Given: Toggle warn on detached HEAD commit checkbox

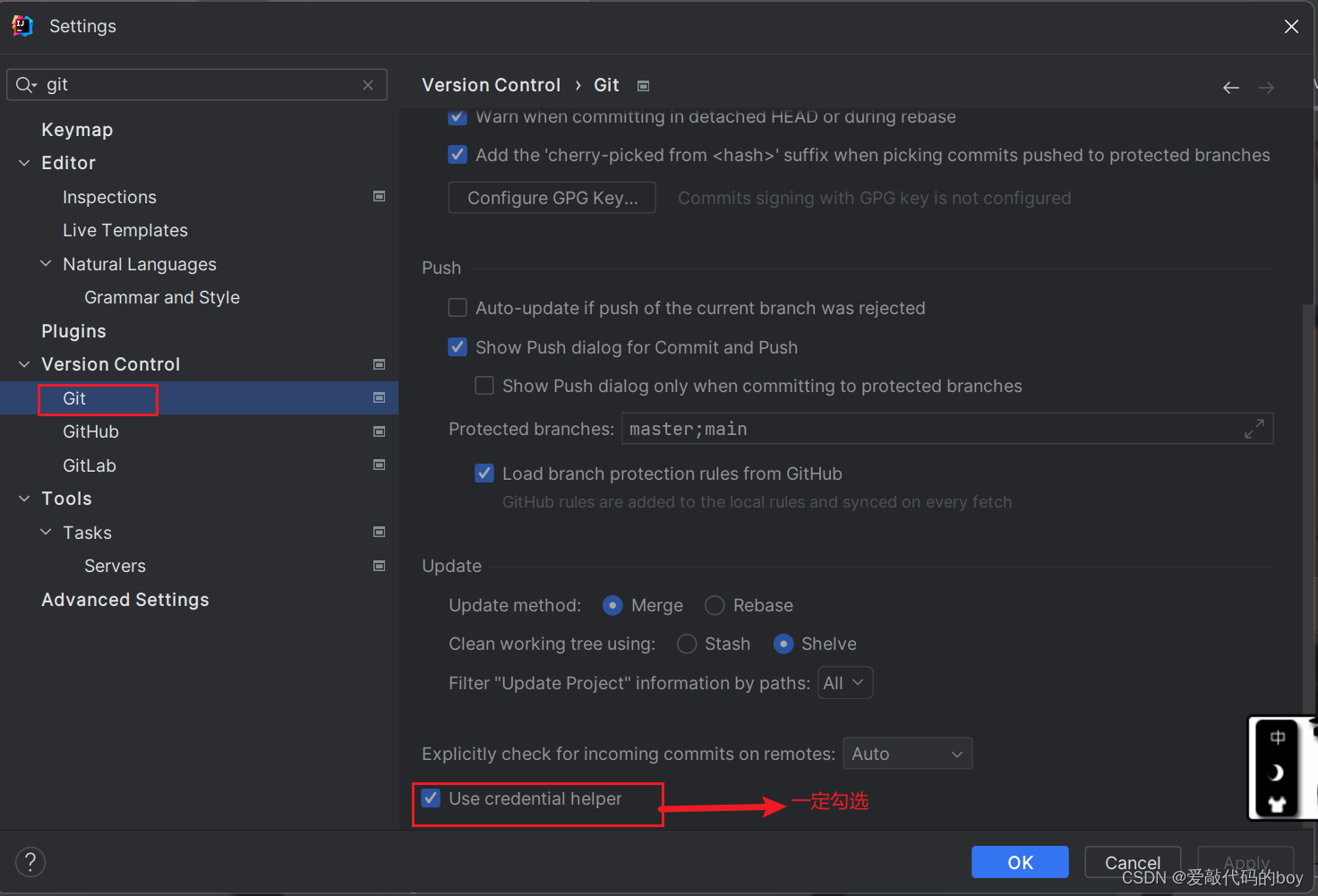Looking at the screenshot, I should [x=458, y=116].
